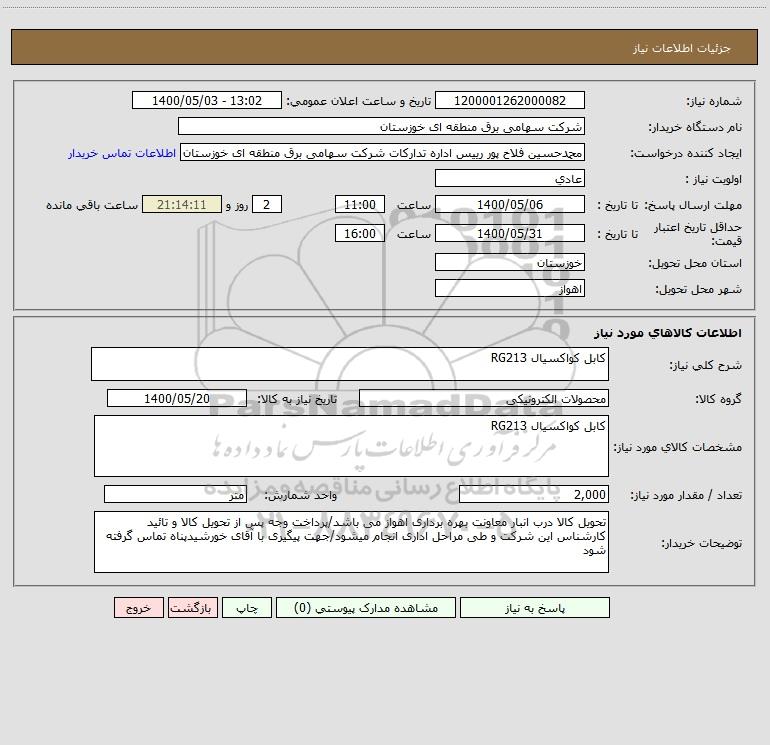Click the label مشخصات کالای مورد نیاز
Viewport: 770px width, 745px height.
coord(678,447)
